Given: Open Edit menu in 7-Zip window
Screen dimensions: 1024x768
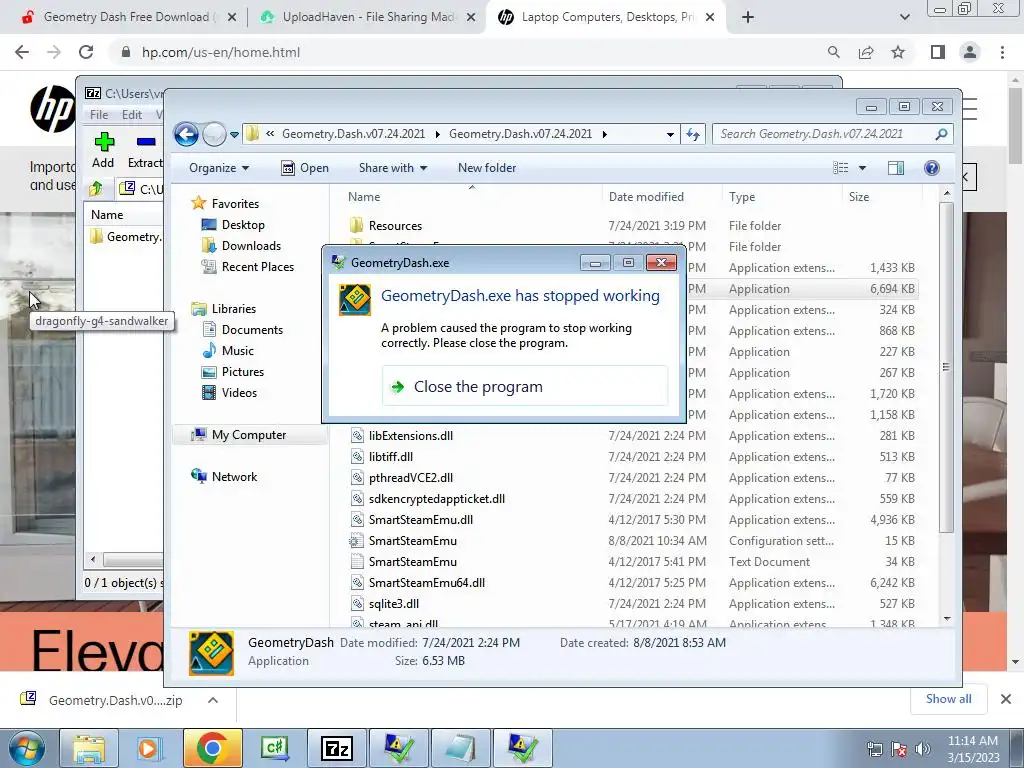Looking at the screenshot, I should [131, 114].
